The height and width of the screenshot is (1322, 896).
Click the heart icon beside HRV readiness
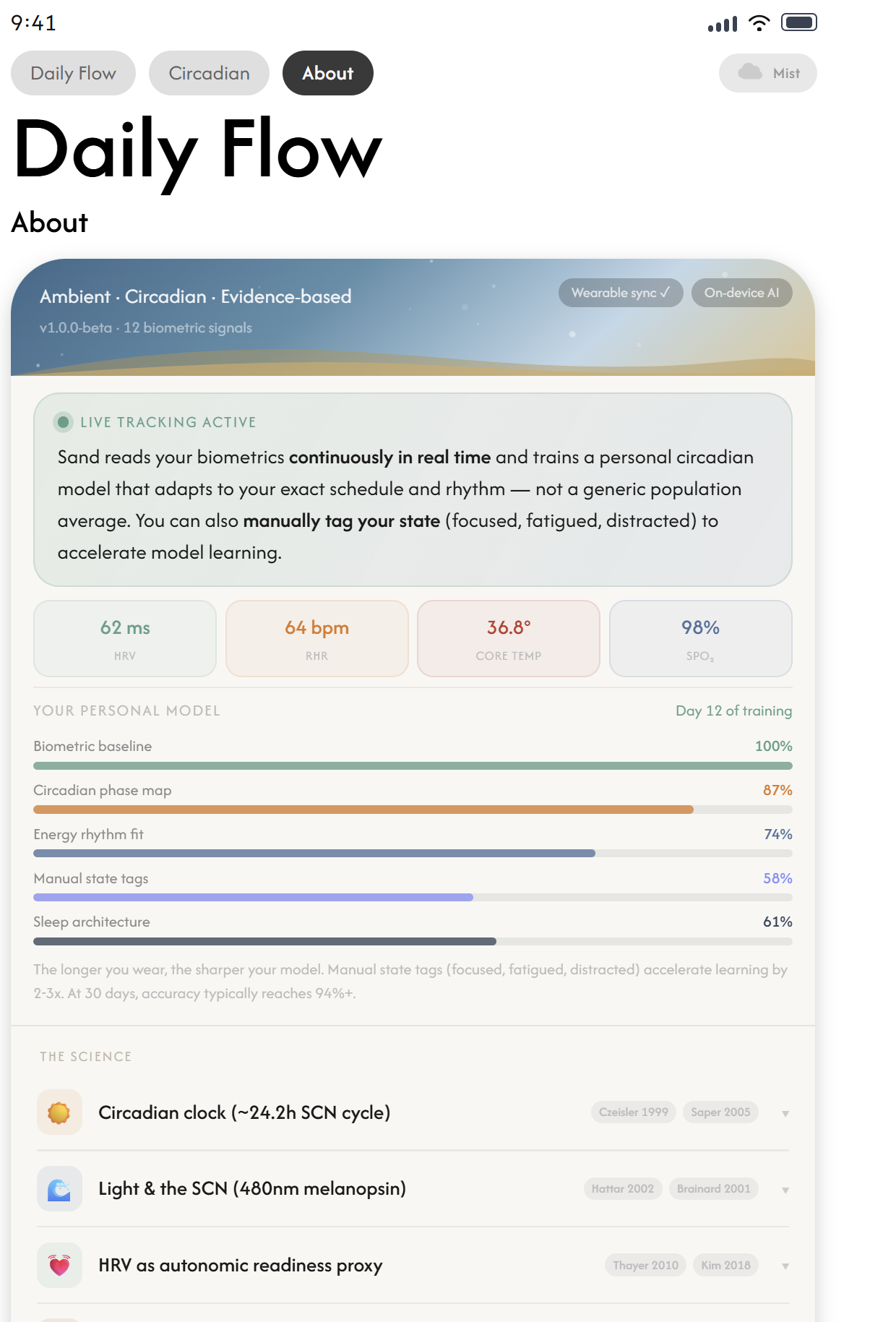pyautogui.click(x=59, y=1266)
